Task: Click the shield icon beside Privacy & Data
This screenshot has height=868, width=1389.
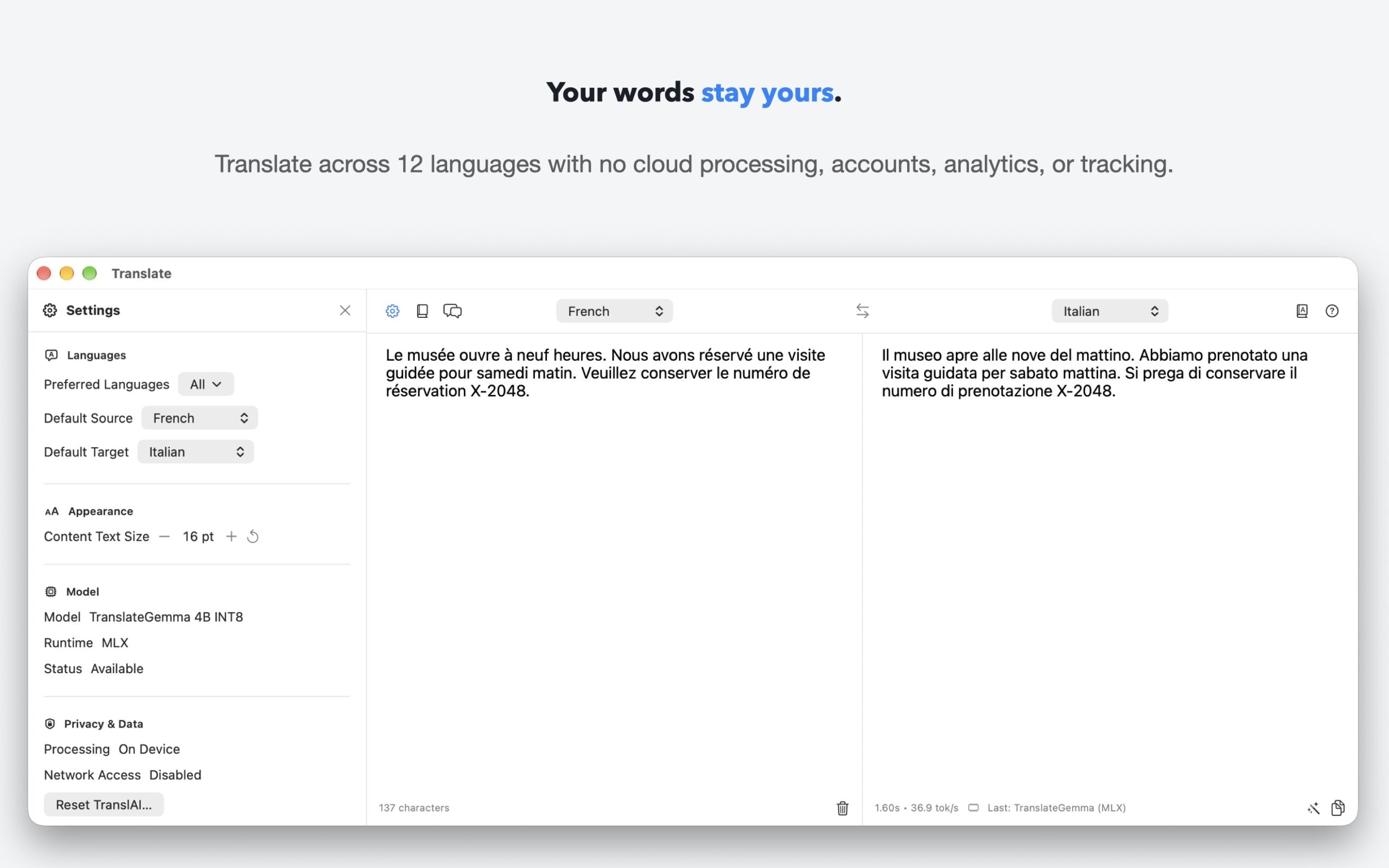Action: click(50, 723)
